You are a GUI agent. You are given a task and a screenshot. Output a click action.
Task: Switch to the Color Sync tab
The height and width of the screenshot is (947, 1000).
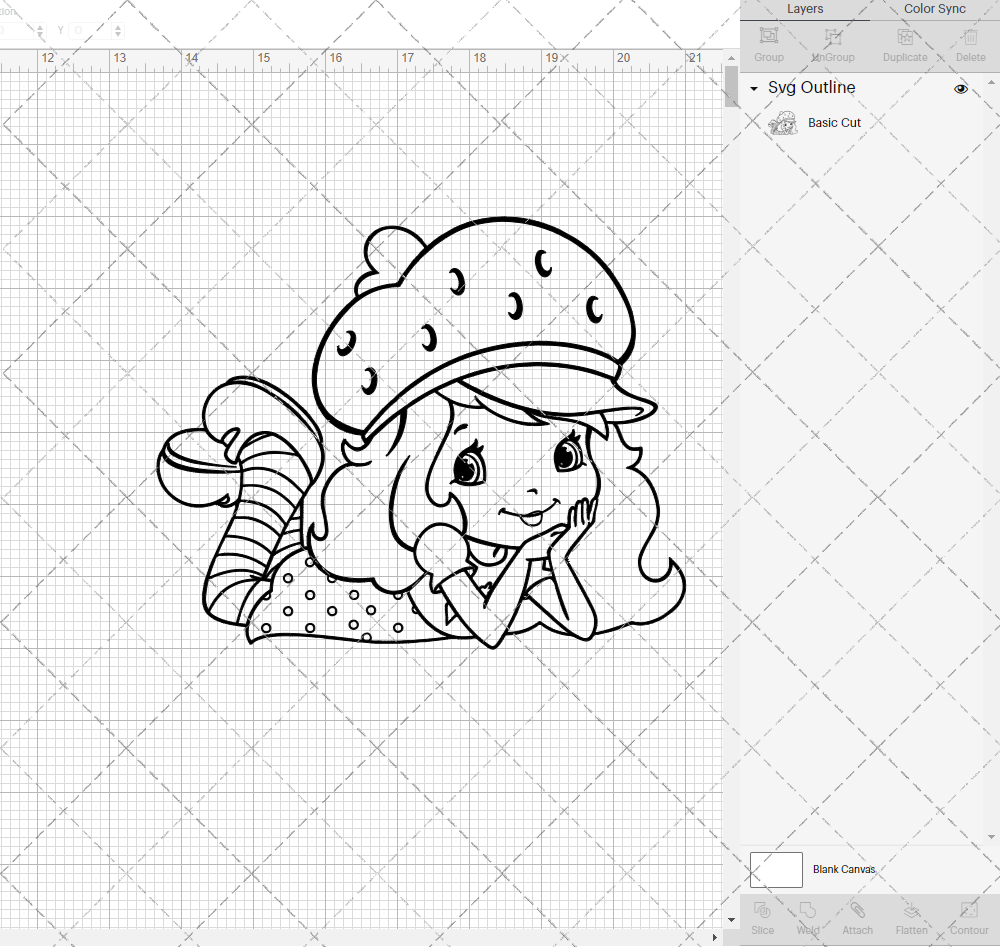[x=934, y=9]
